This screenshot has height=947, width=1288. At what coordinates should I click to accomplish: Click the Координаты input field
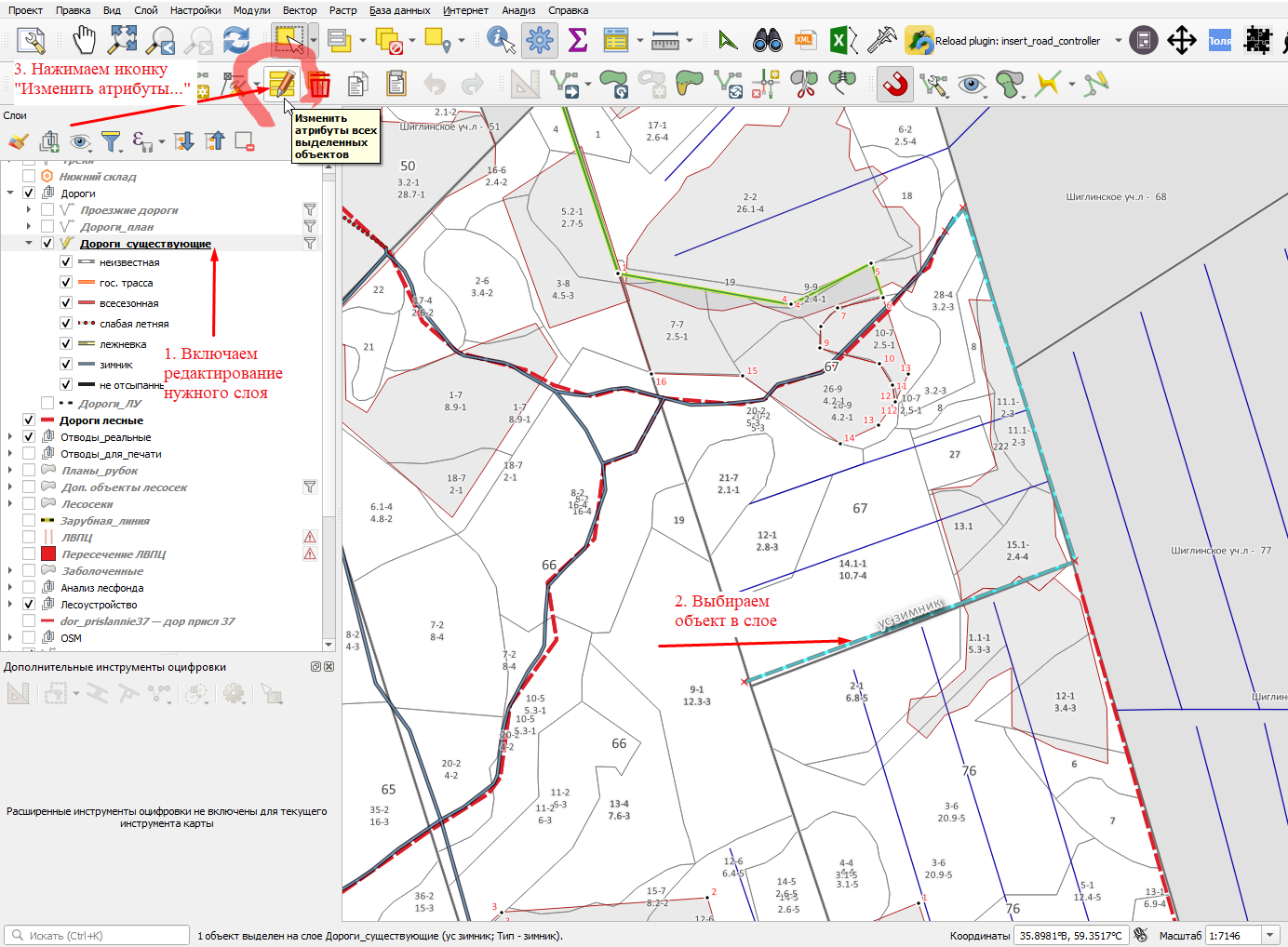[x=1070, y=935]
